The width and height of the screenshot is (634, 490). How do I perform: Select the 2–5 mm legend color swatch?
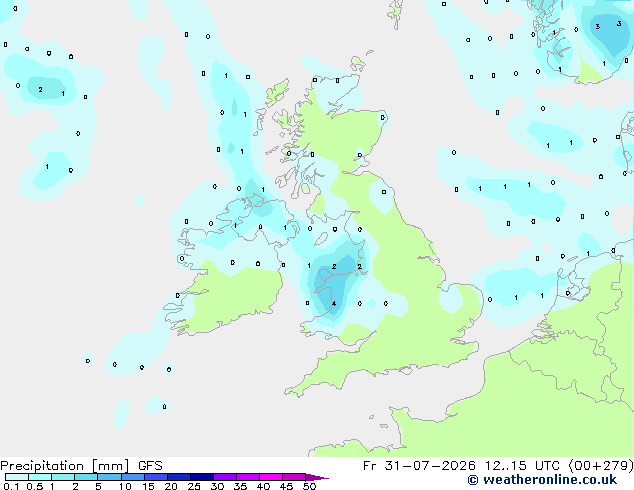(86, 477)
